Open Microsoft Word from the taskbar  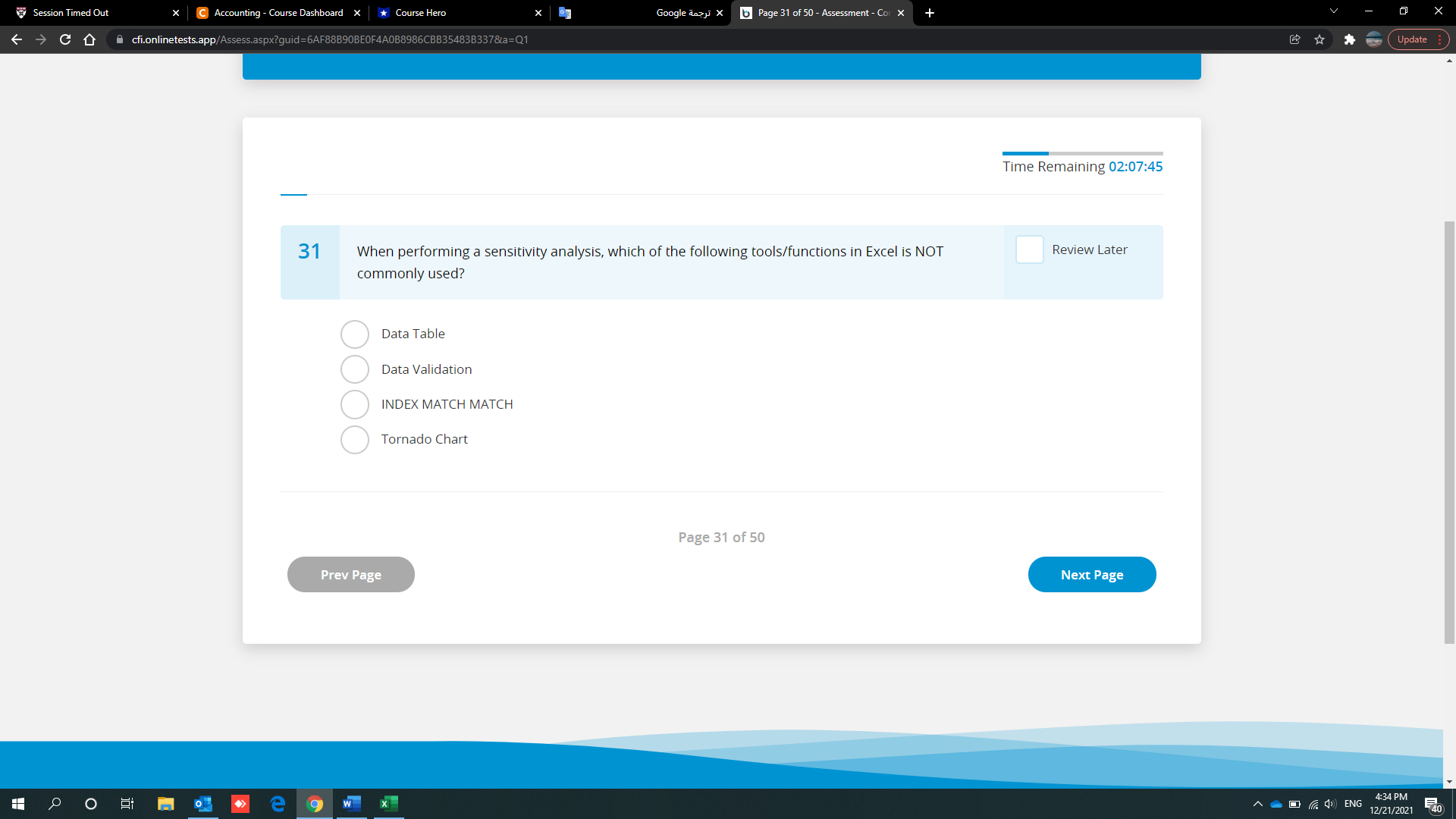point(351,804)
